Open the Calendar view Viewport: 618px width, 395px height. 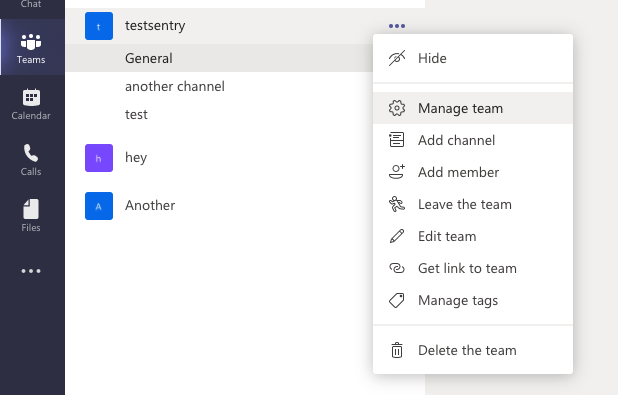coord(31,104)
